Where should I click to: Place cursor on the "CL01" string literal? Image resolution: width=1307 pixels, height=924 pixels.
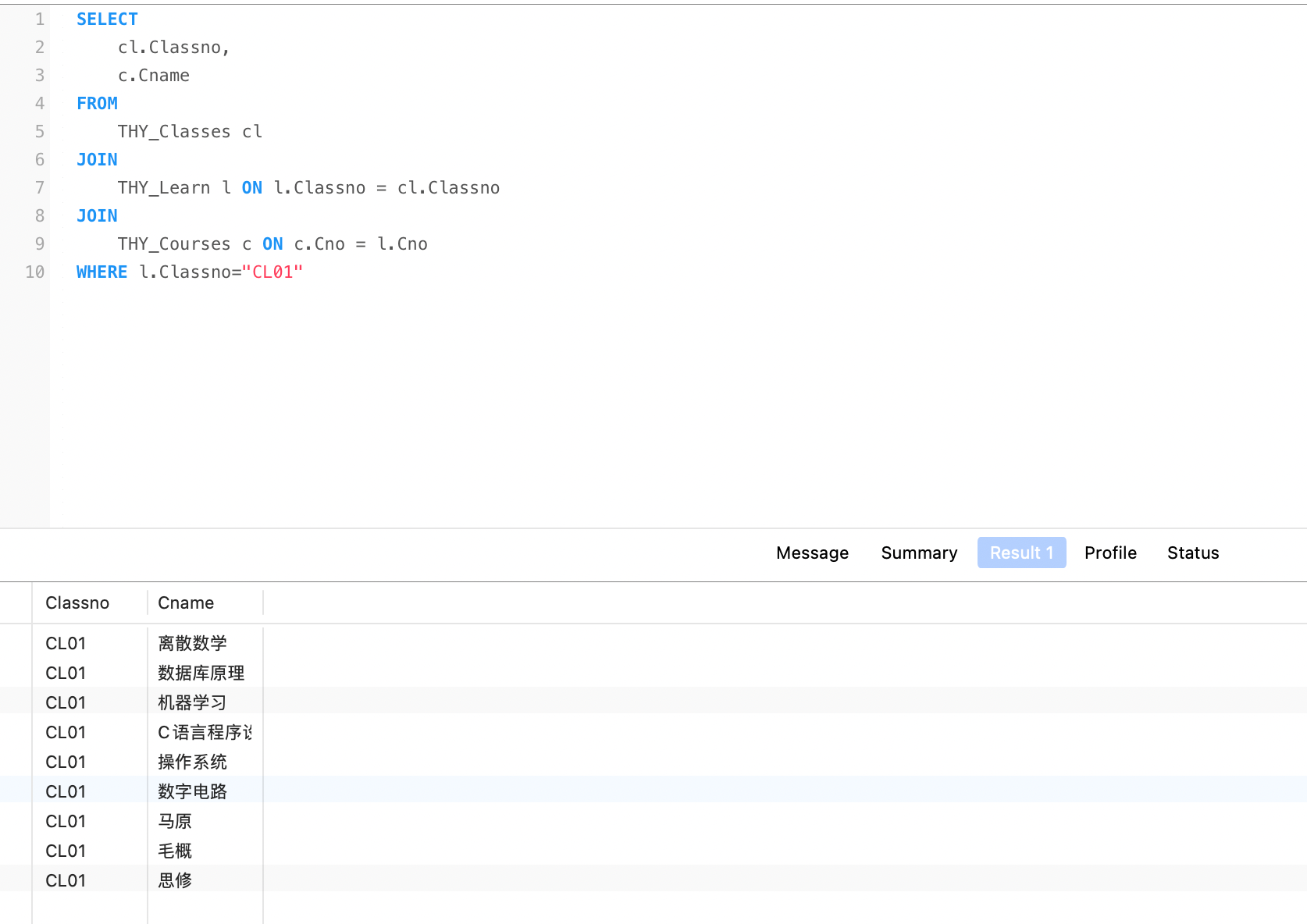click(x=272, y=272)
